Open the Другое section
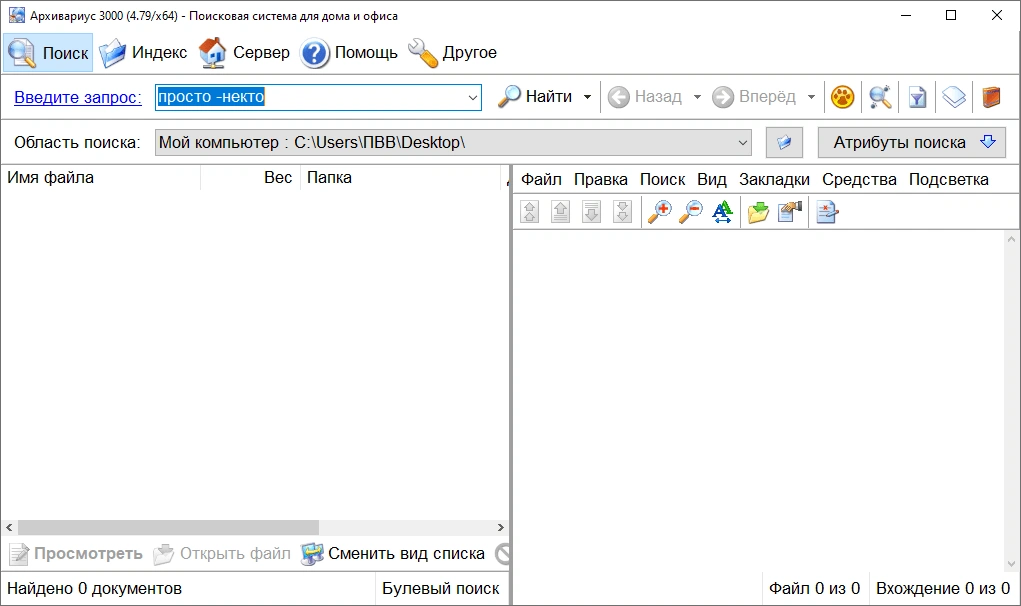Image resolution: width=1021 pixels, height=606 pixels. click(452, 53)
